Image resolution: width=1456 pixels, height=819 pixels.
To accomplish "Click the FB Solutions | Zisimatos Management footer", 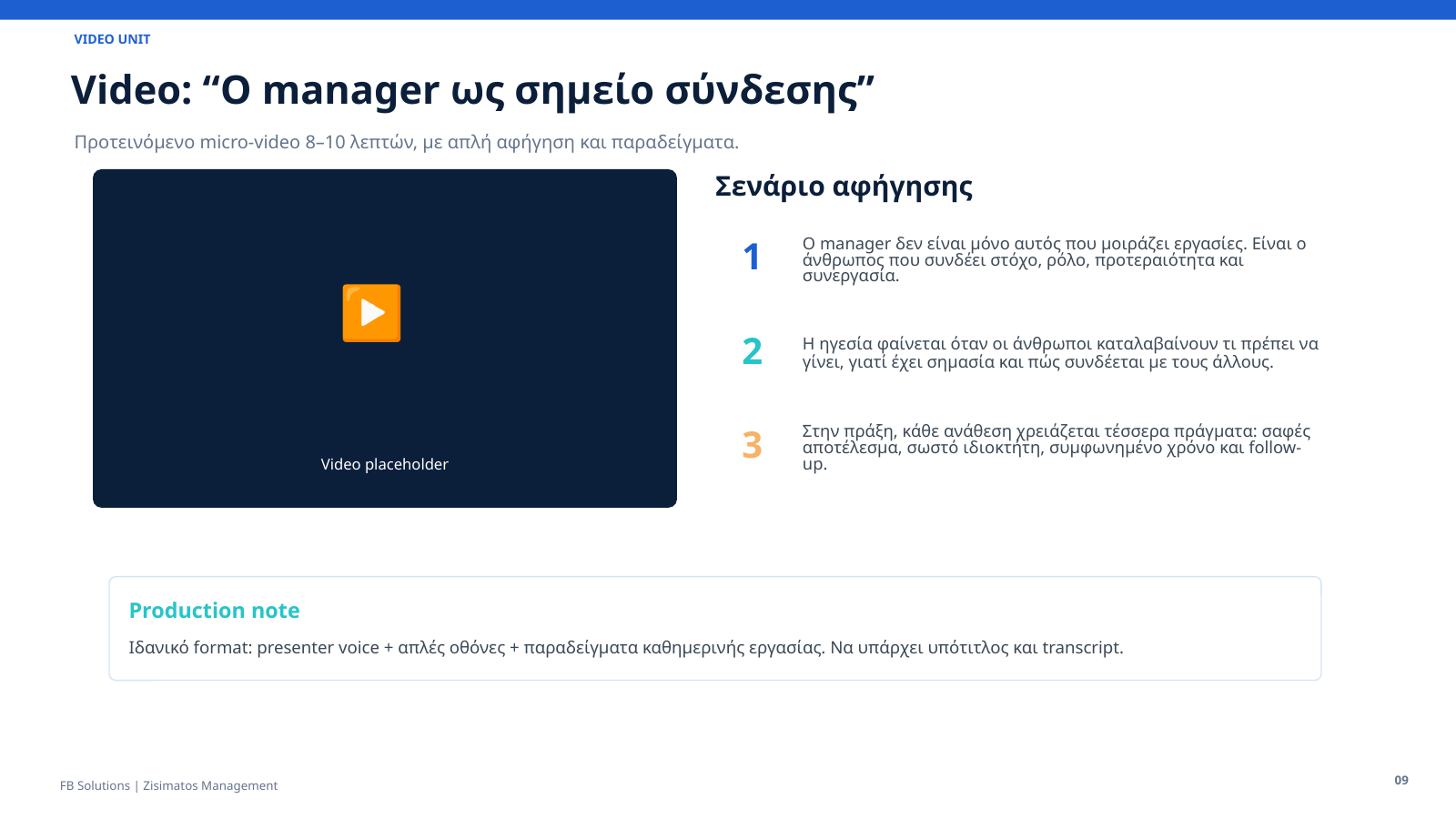I will tap(168, 785).
